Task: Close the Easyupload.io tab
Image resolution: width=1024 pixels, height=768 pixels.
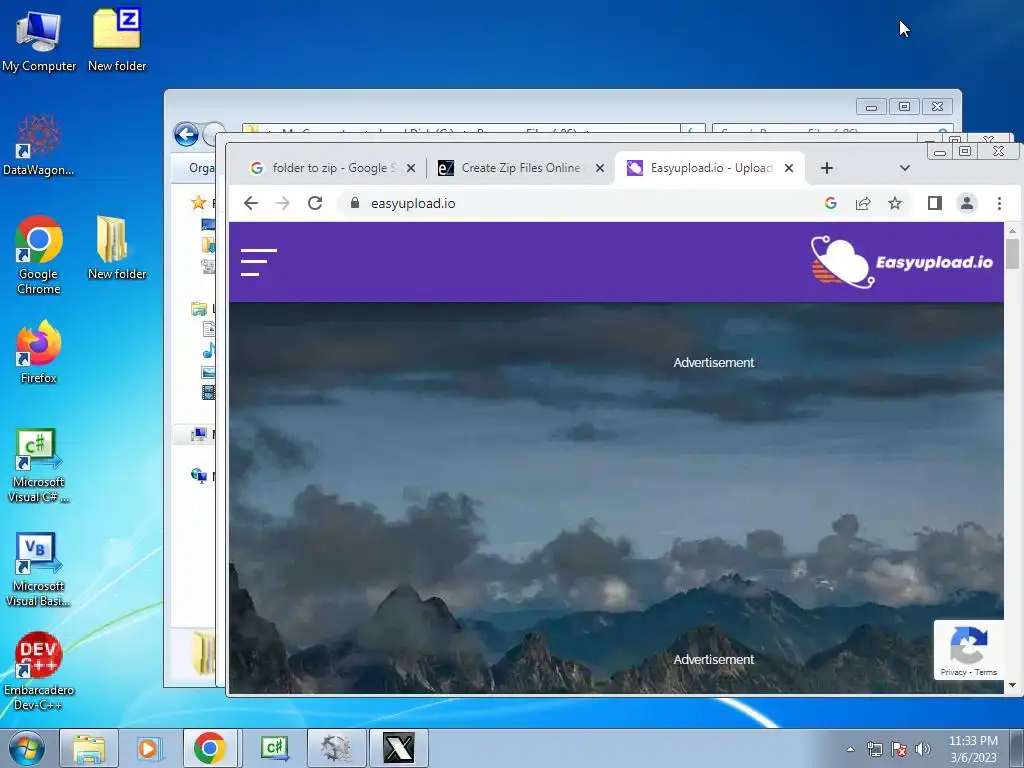Action: (x=789, y=168)
